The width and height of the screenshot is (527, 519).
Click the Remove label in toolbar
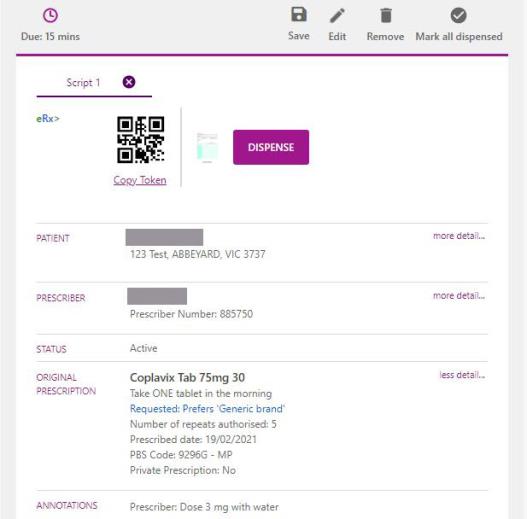point(386,36)
